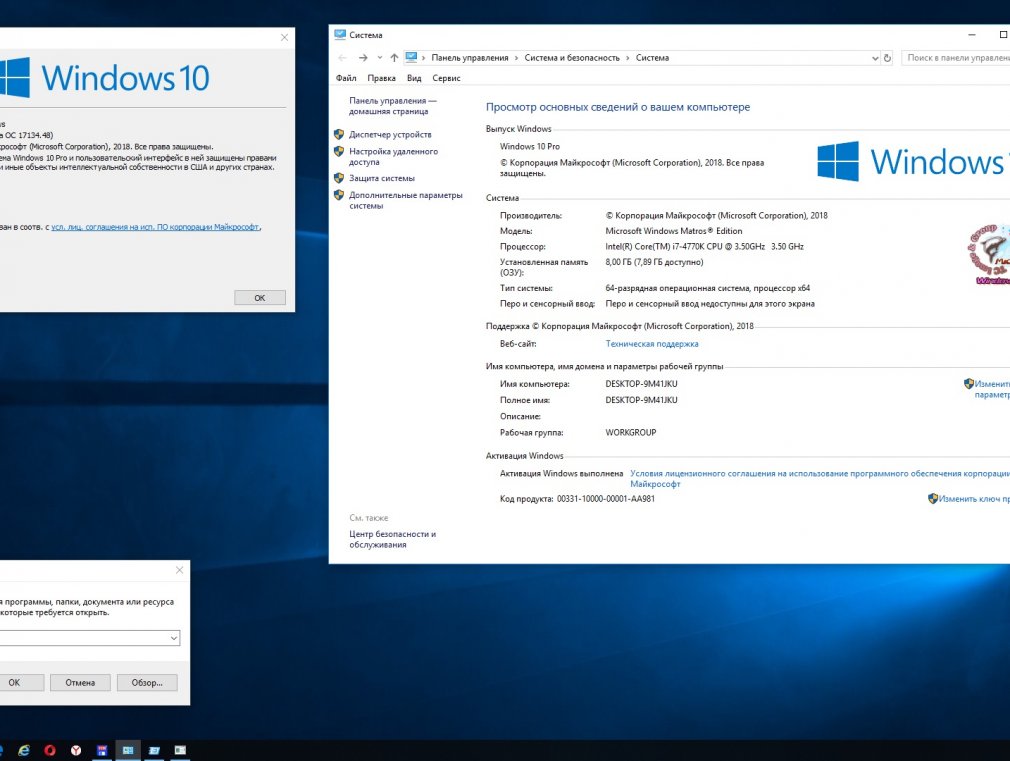Open Диспетчер устройств link
The image size is (1010, 761).
pos(390,135)
